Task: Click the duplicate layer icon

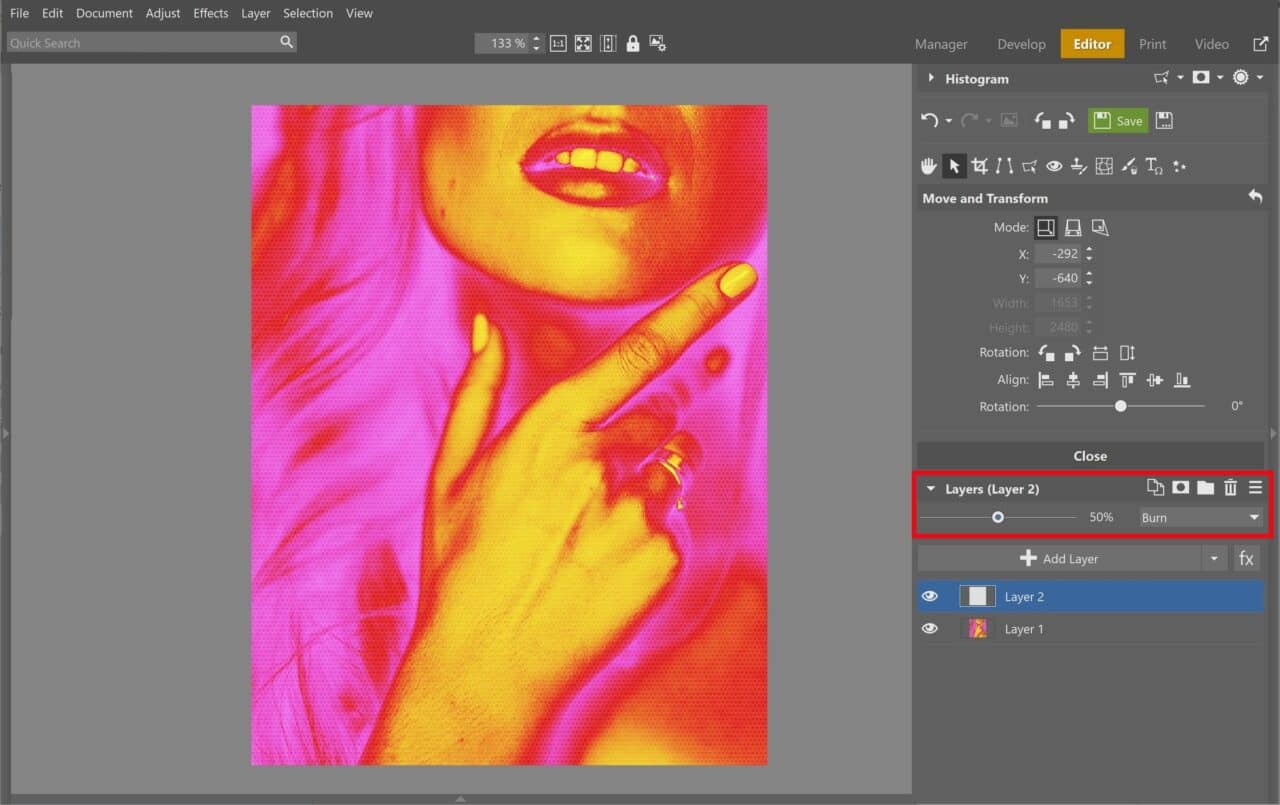Action: pyautogui.click(x=1156, y=487)
